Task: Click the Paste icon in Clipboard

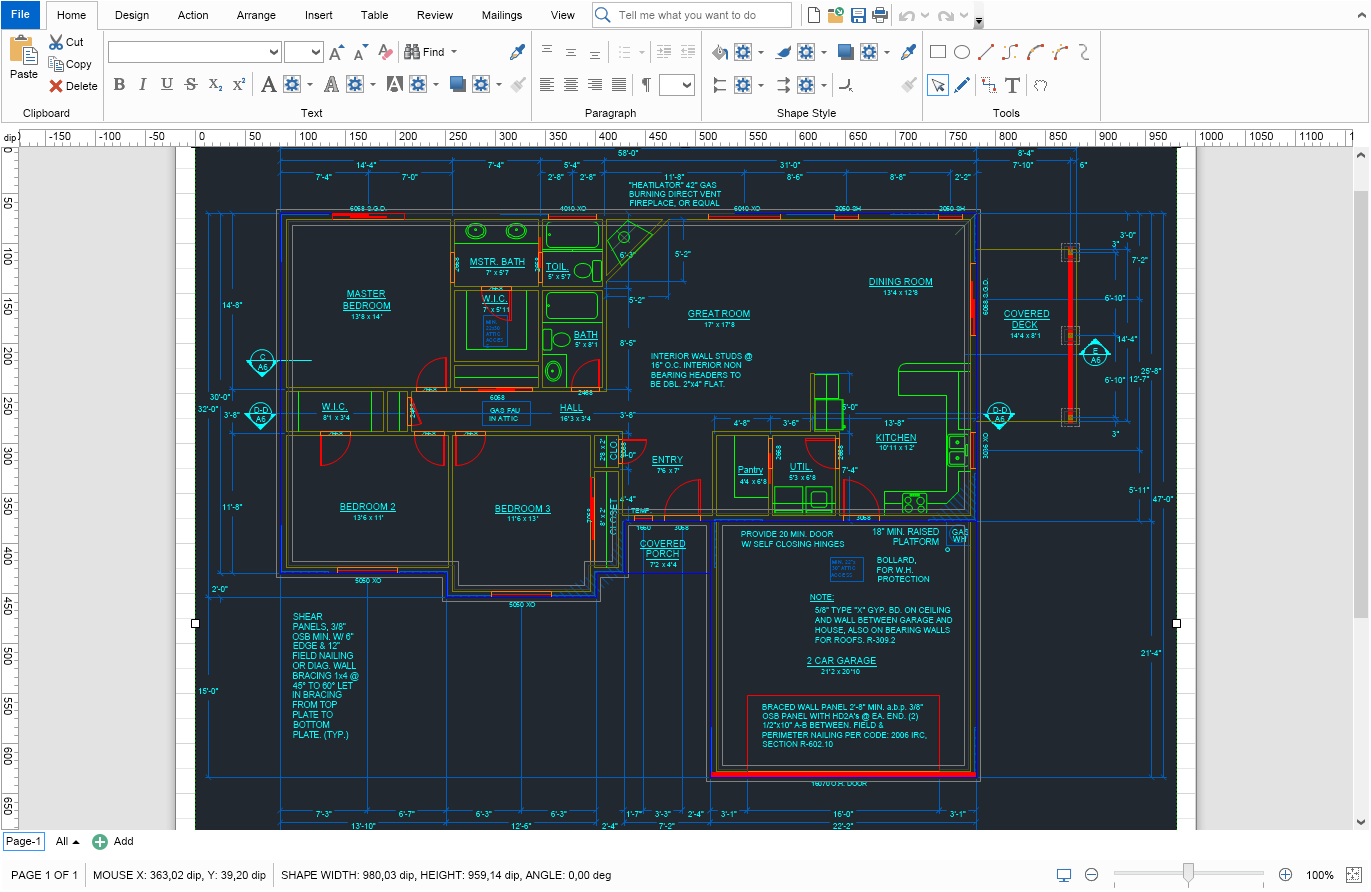Action: coord(23,57)
